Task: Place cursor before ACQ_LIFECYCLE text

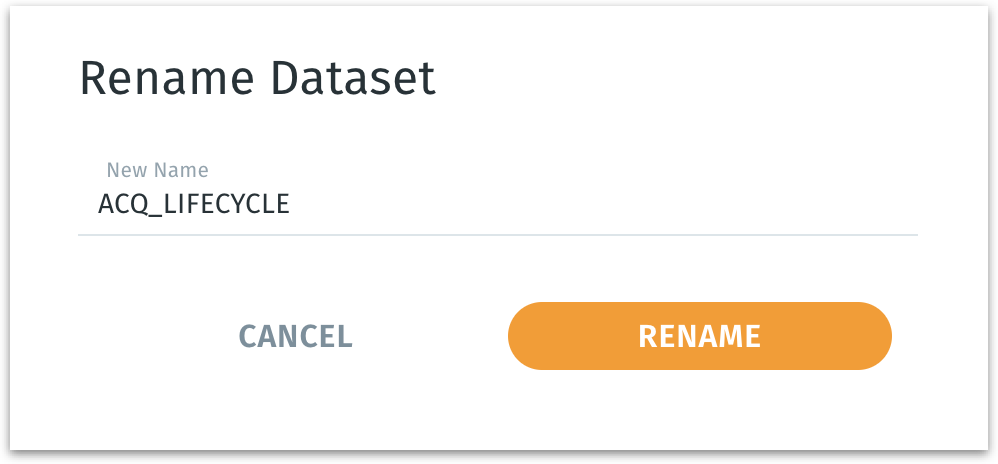Action: click(x=98, y=204)
